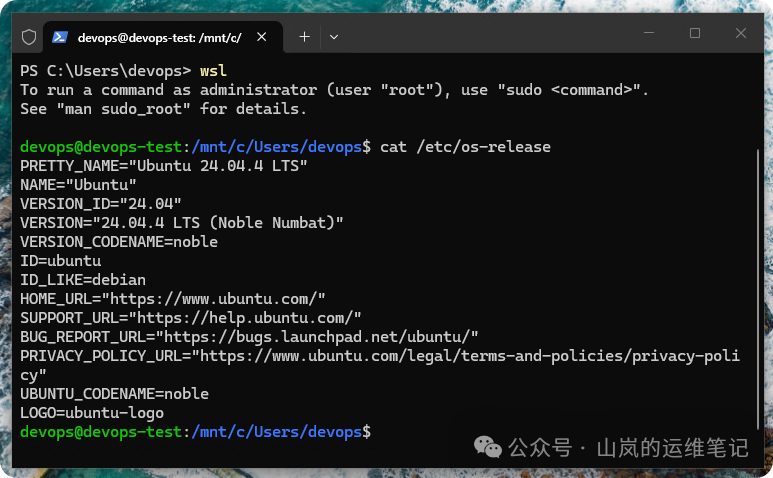Click the 'To run a command as administrator' line

(334, 90)
